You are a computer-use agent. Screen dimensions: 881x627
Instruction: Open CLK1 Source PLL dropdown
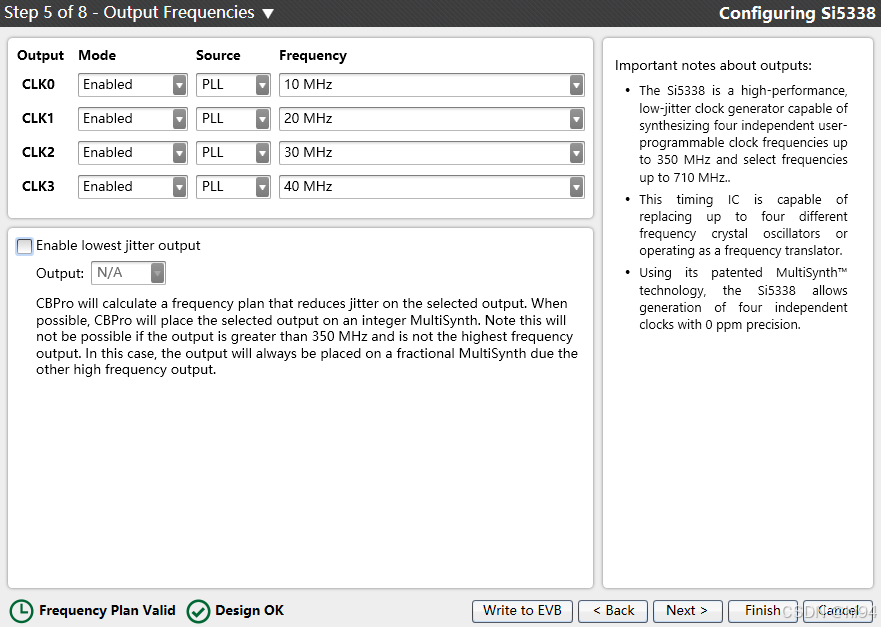pos(233,119)
